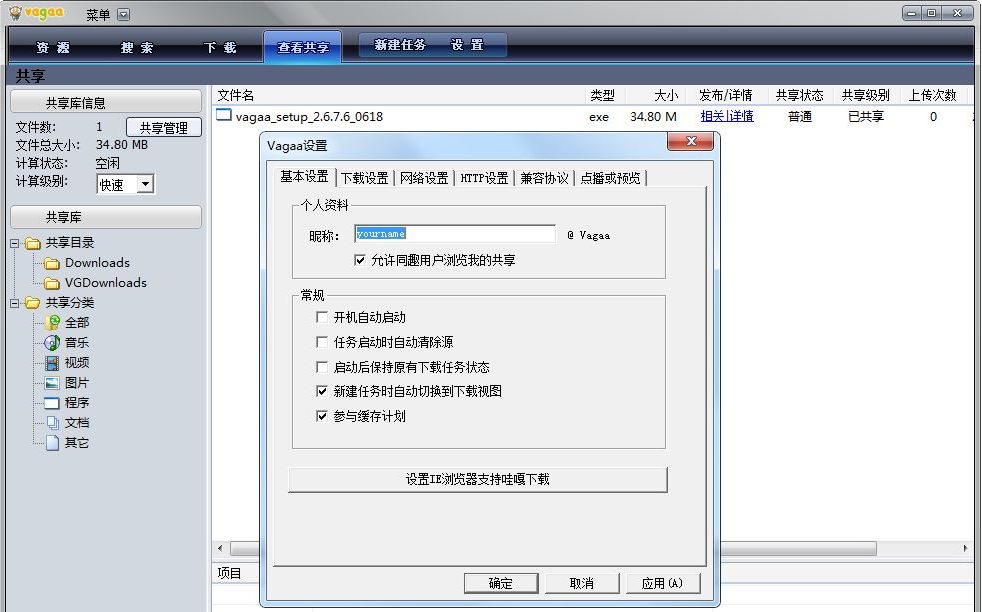Click the 项目 panel label

pos(229,573)
